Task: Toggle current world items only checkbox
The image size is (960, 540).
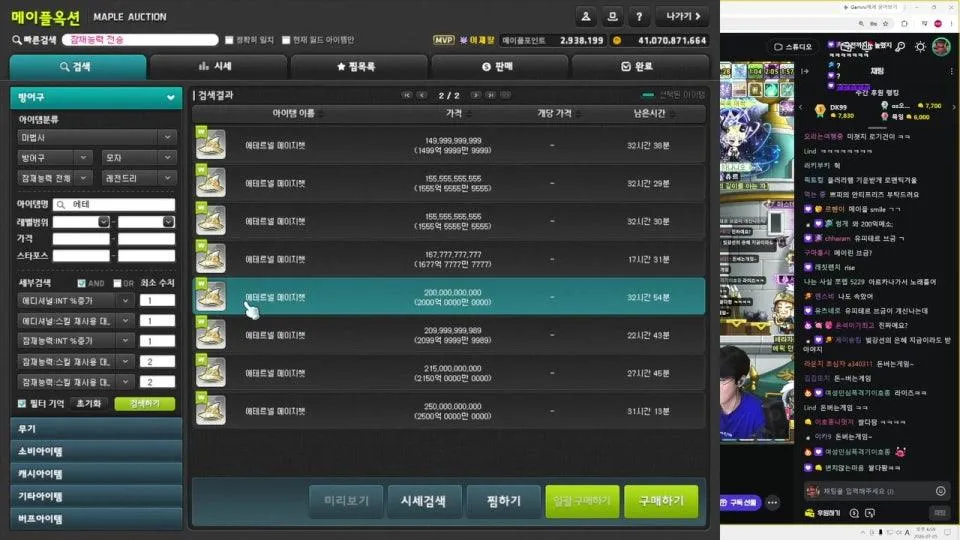Action: [285, 40]
